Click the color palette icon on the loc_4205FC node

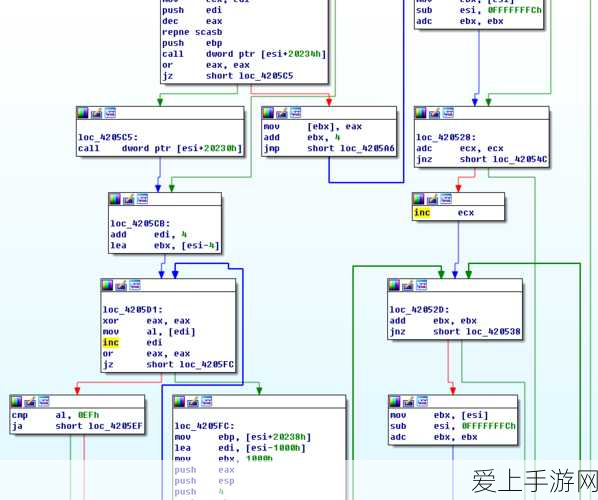click(179, 402)
